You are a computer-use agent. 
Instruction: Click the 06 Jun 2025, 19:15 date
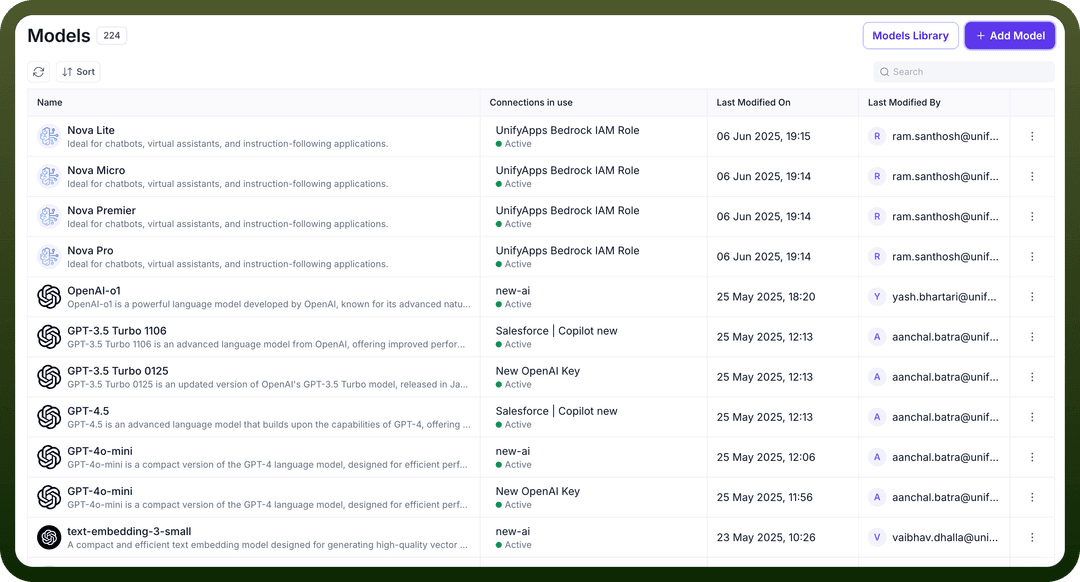[763, 136]
